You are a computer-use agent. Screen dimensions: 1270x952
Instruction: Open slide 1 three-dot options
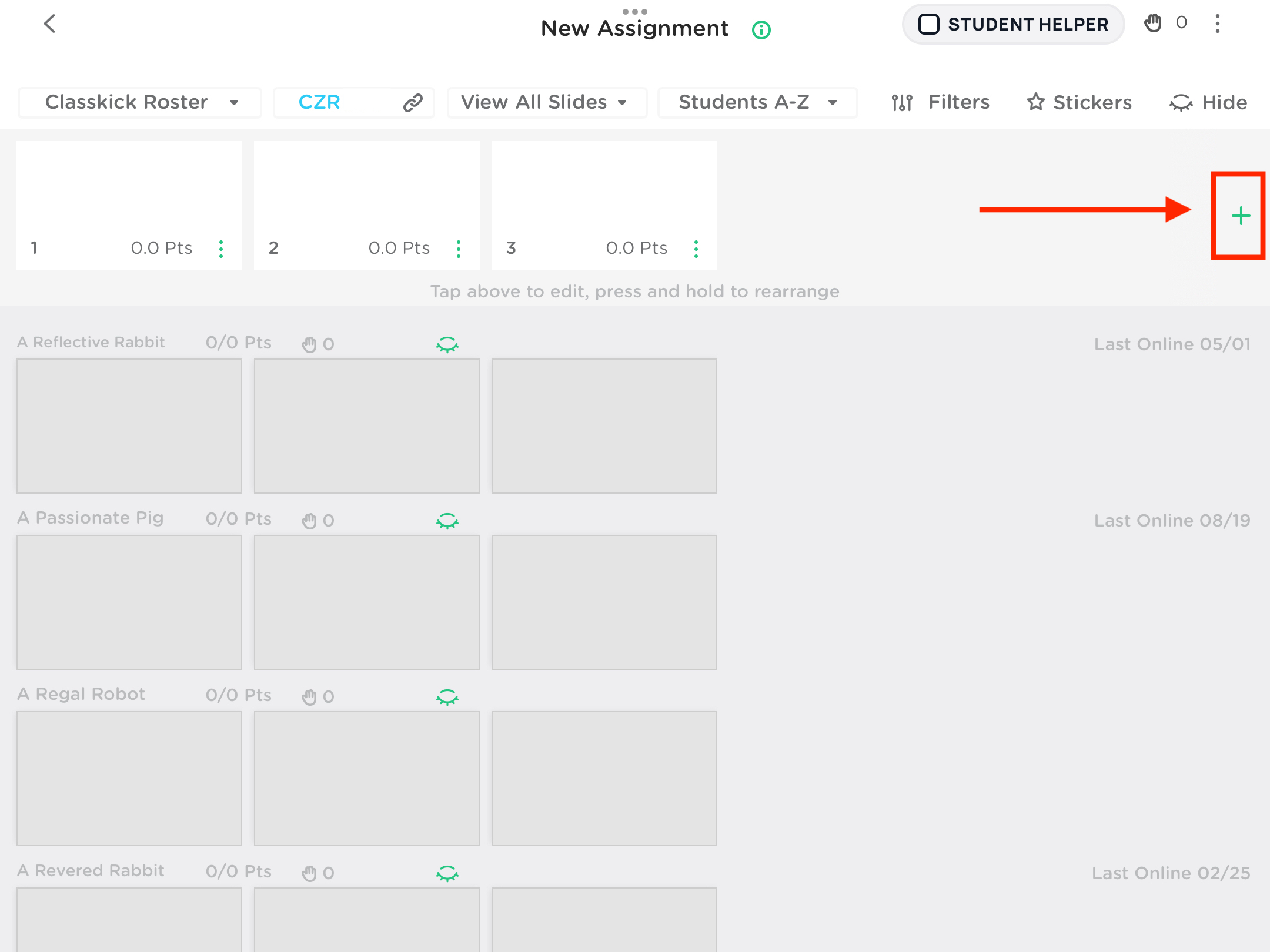pos(221,249)
